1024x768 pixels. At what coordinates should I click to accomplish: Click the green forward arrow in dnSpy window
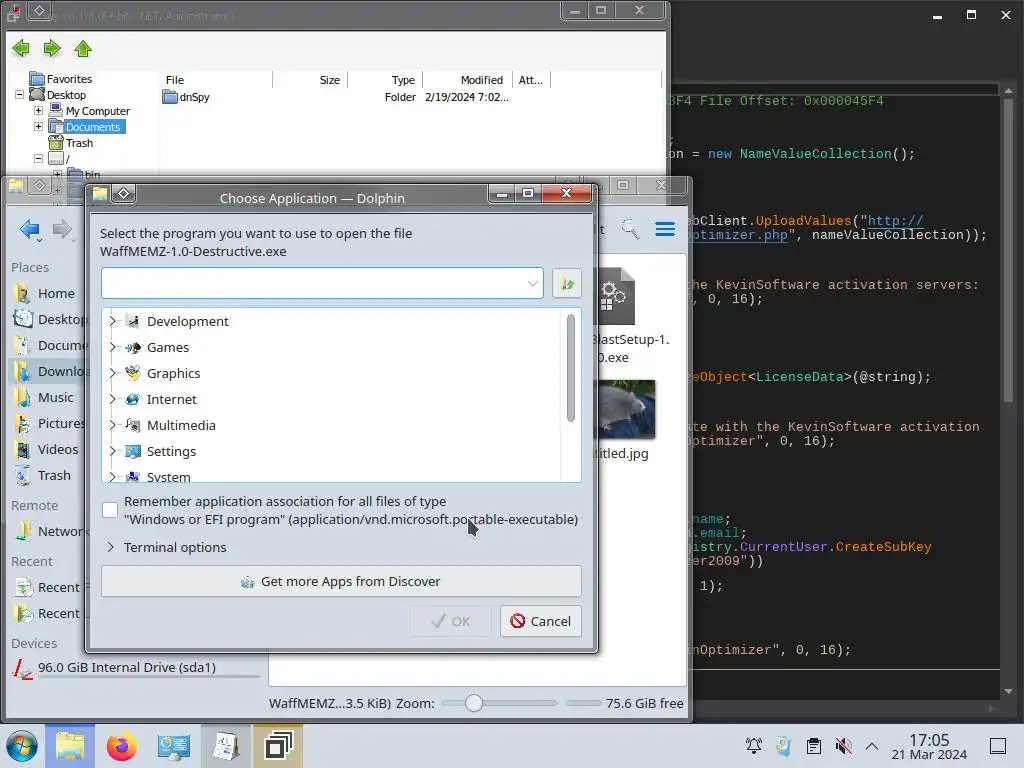point(52,48)
